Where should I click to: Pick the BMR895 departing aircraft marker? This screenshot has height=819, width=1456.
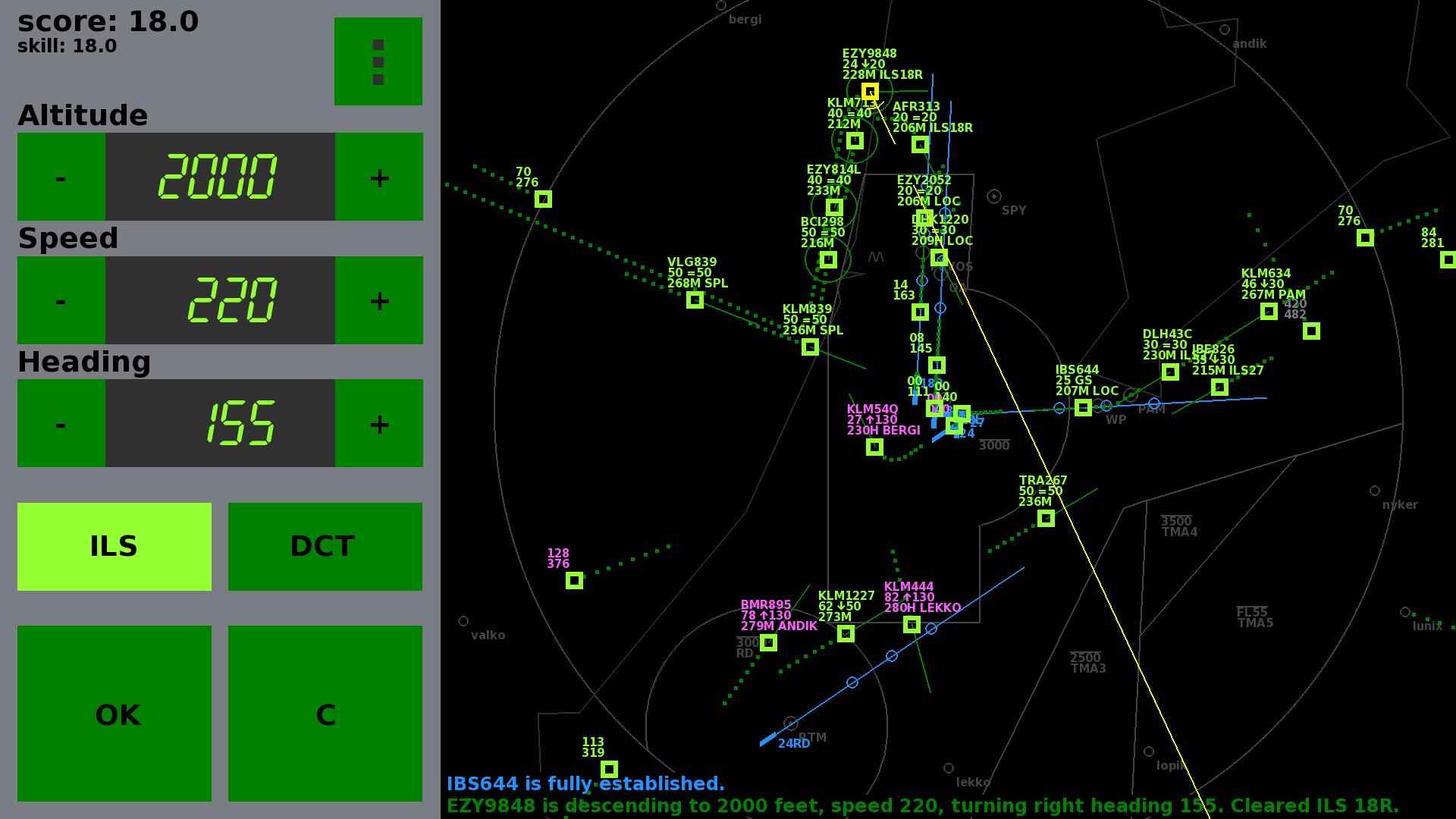pos(768,642)
